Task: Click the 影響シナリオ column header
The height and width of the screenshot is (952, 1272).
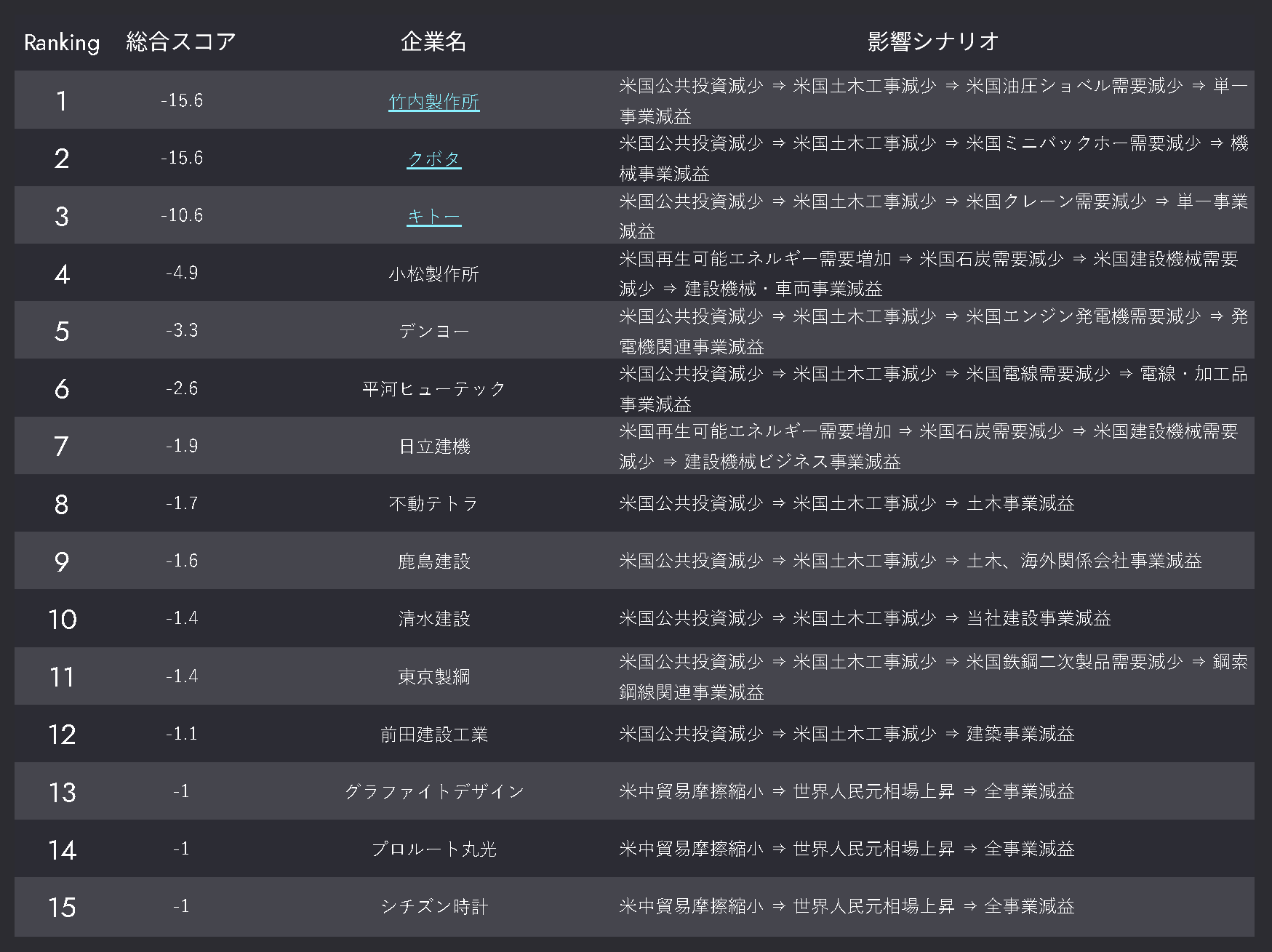Action: tap(933, 41)
